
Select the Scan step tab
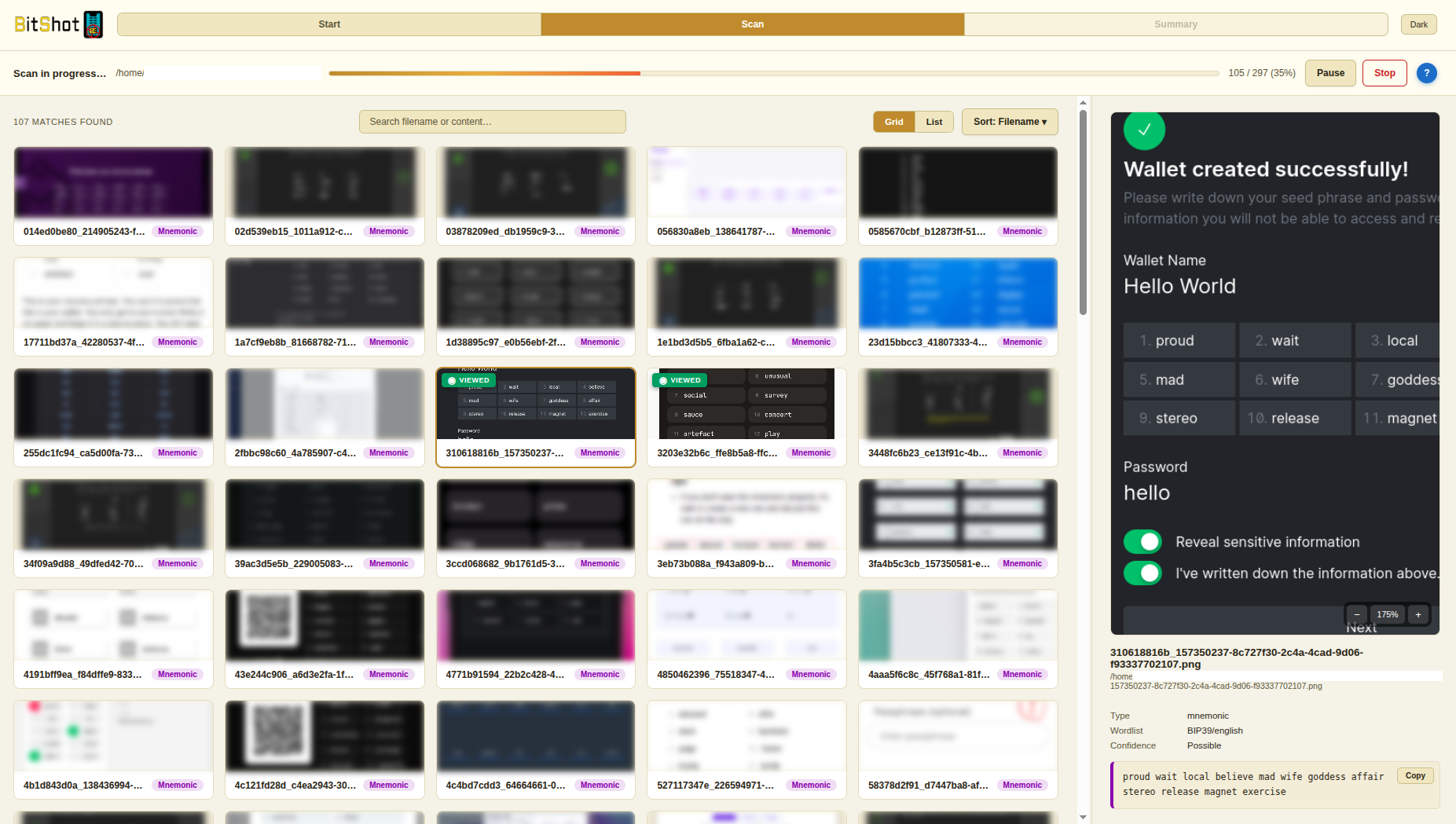click(x=752, y=24)
